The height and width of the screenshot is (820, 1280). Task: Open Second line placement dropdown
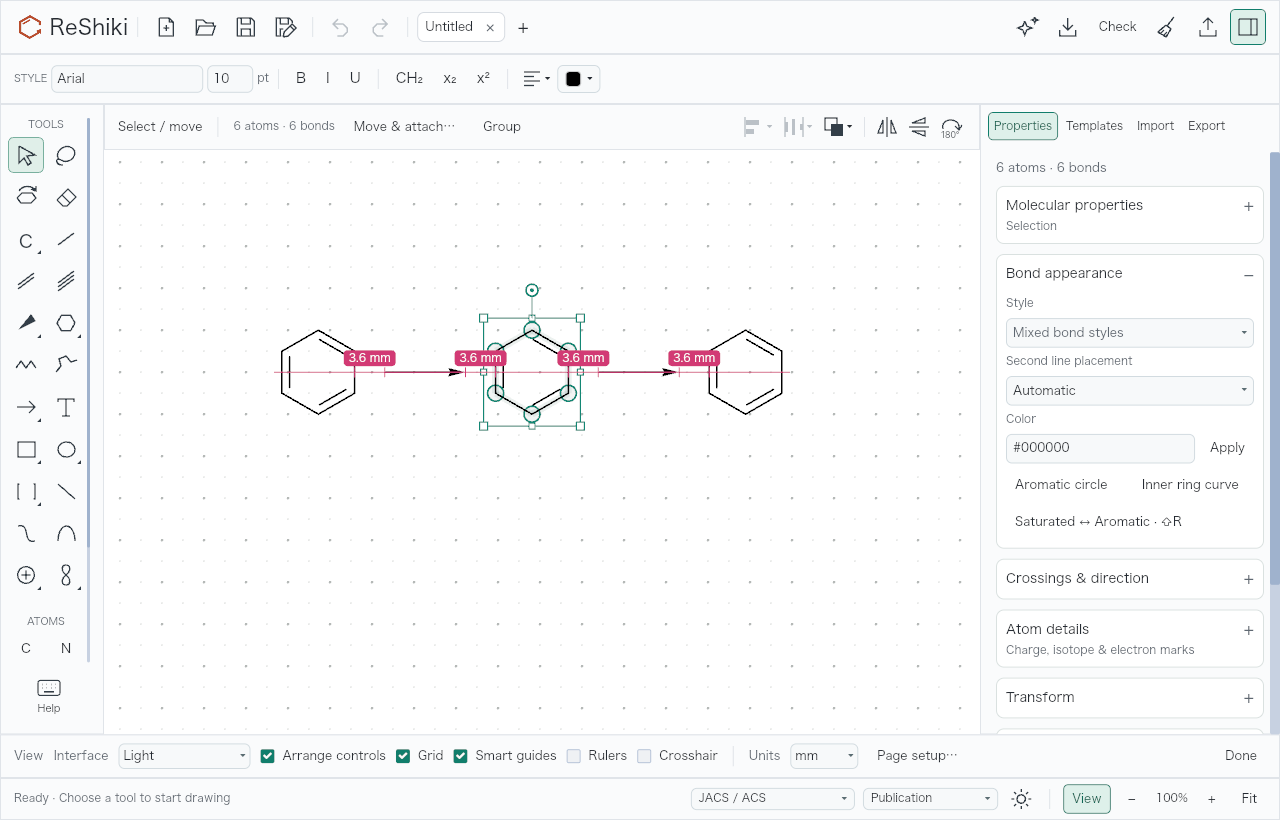1130,391
